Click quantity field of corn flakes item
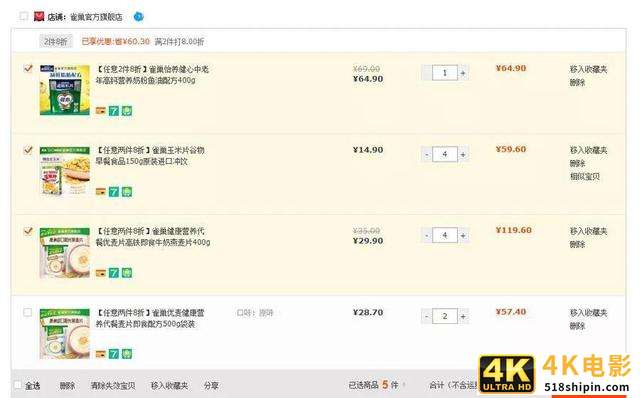The width and height of the screenshot is (640, 398). 445,154
